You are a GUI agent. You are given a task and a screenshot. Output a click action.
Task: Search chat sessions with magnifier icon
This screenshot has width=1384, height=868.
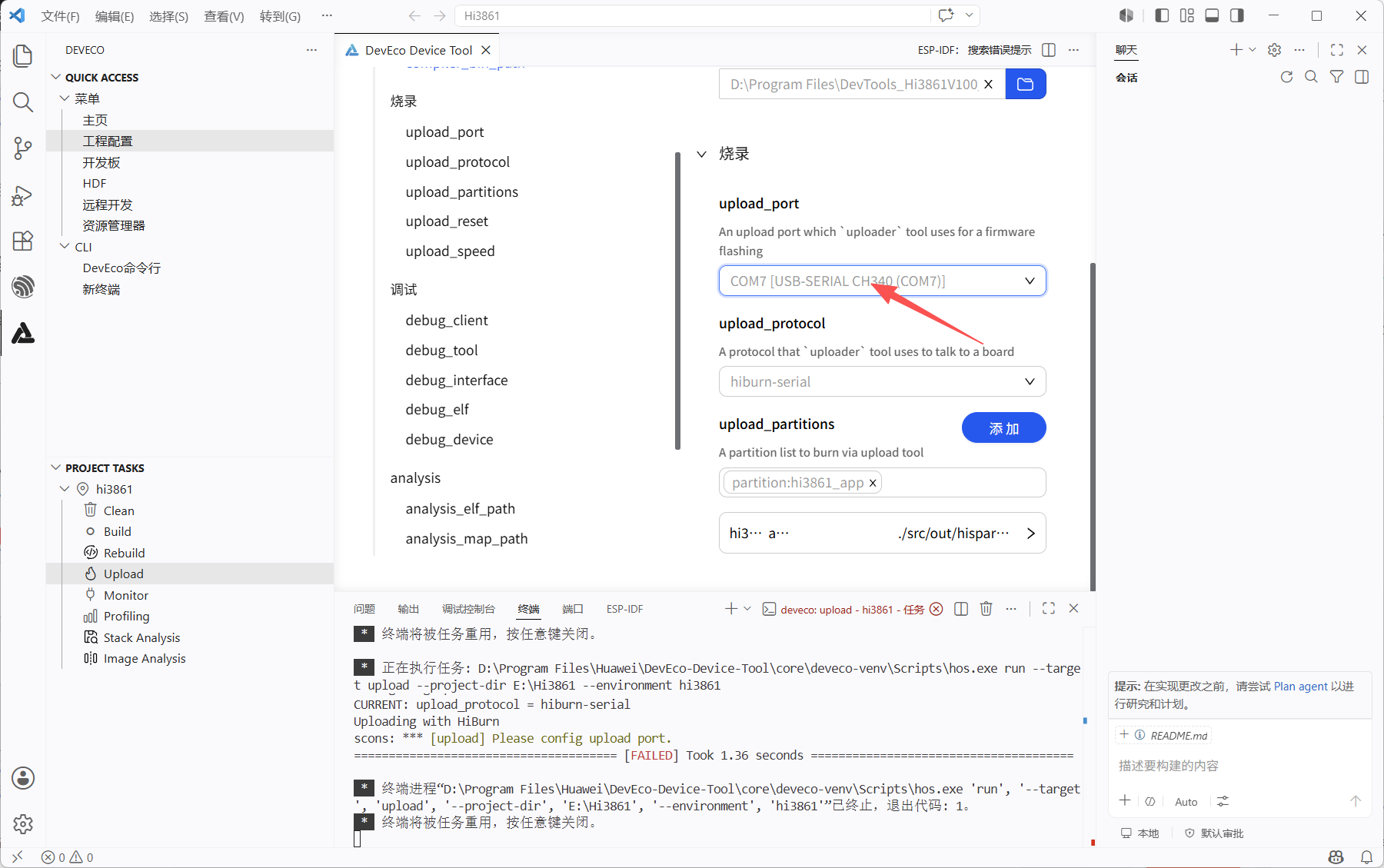(1312, 77)
